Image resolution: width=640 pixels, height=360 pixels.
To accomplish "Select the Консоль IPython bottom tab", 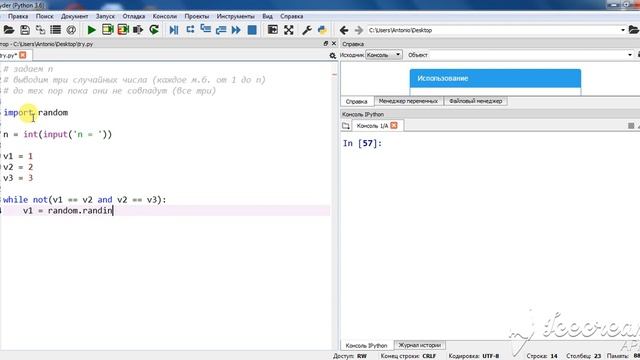I will (x=367, y=345).
